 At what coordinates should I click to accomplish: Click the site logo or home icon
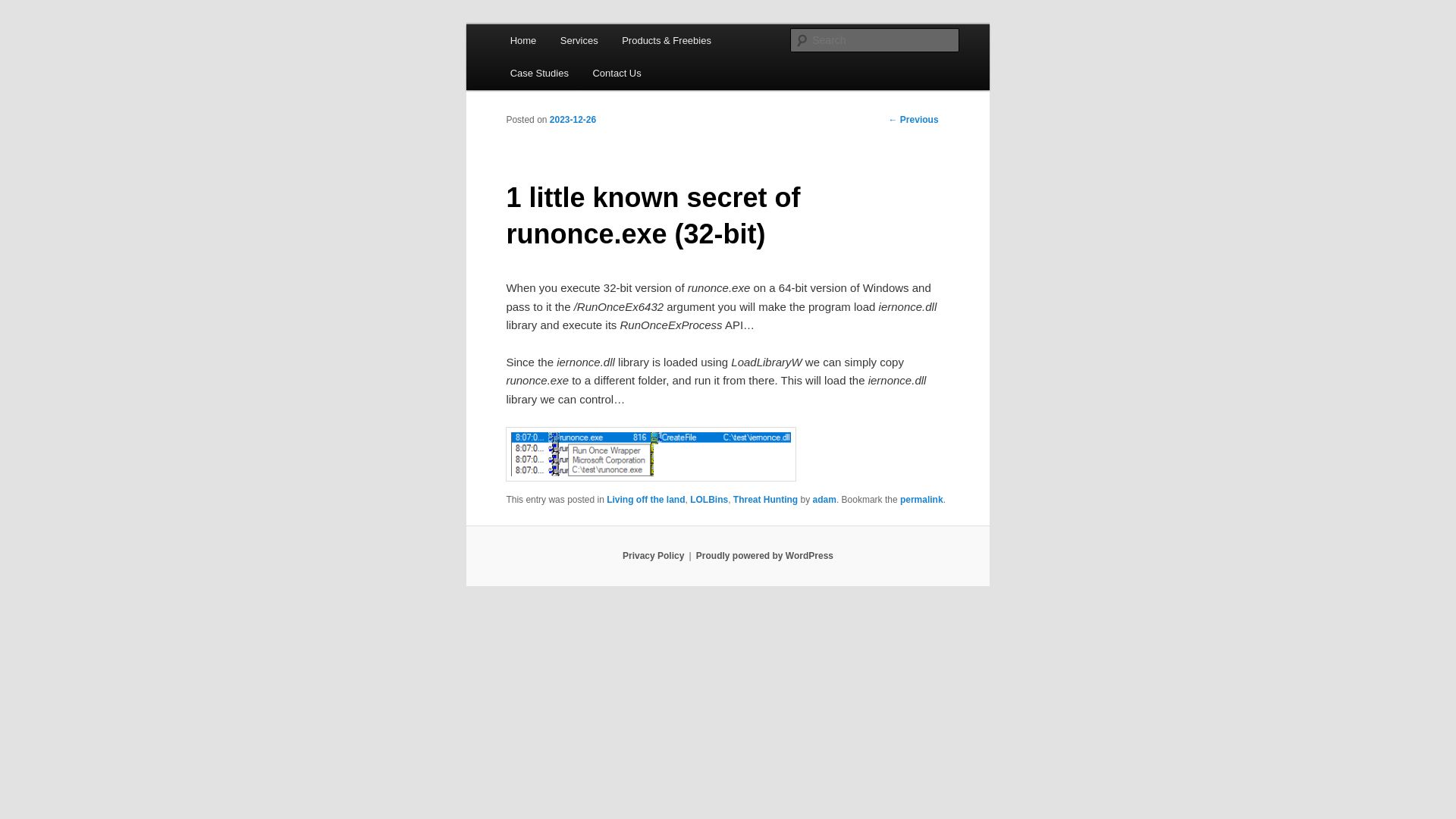pos(522,40)
